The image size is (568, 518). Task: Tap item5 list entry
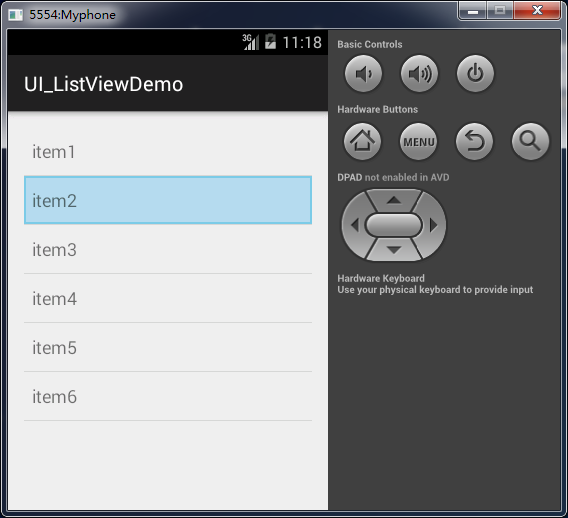(168, 347)
